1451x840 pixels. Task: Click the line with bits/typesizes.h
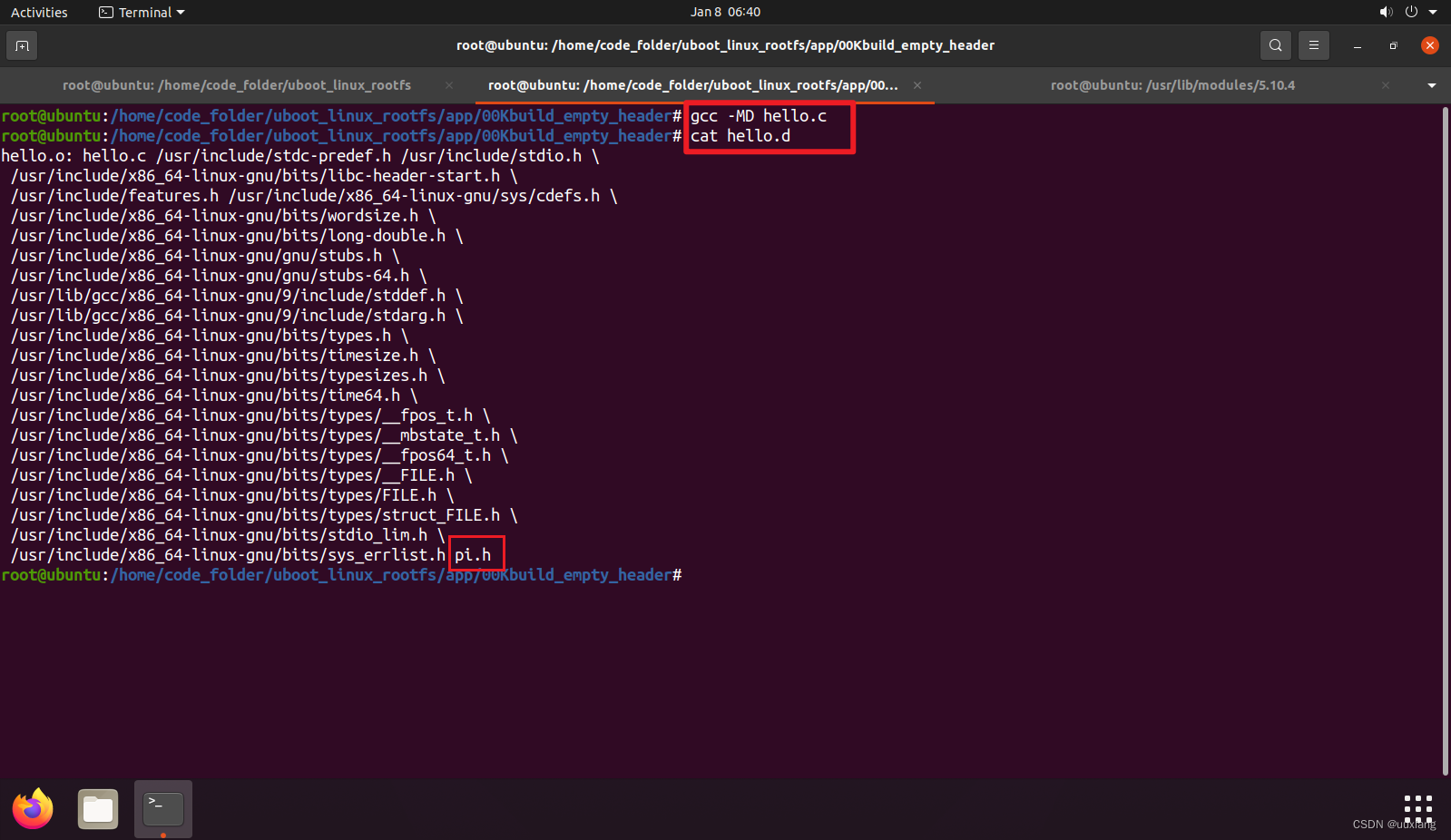(228, 376)
